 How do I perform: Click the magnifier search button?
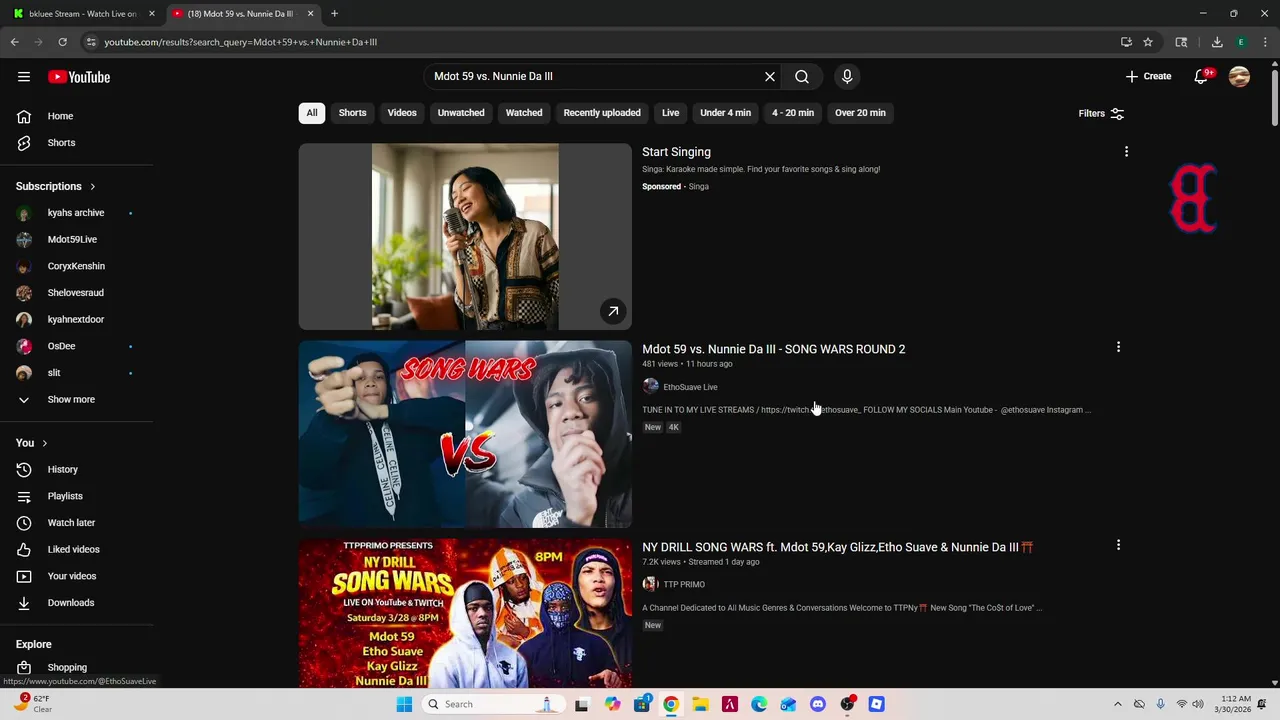tap(802, 76)
